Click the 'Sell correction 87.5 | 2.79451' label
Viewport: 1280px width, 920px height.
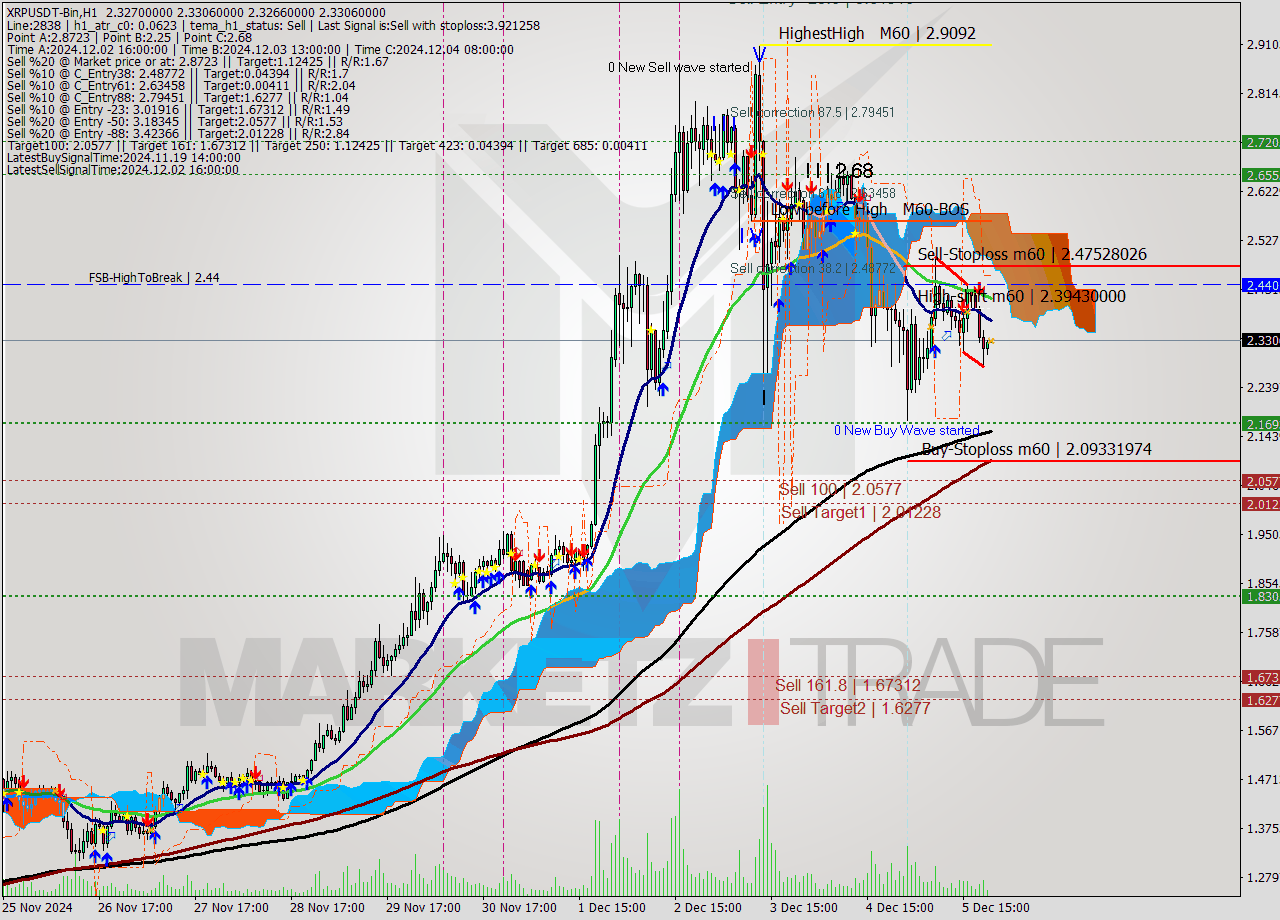click(812, 112)
